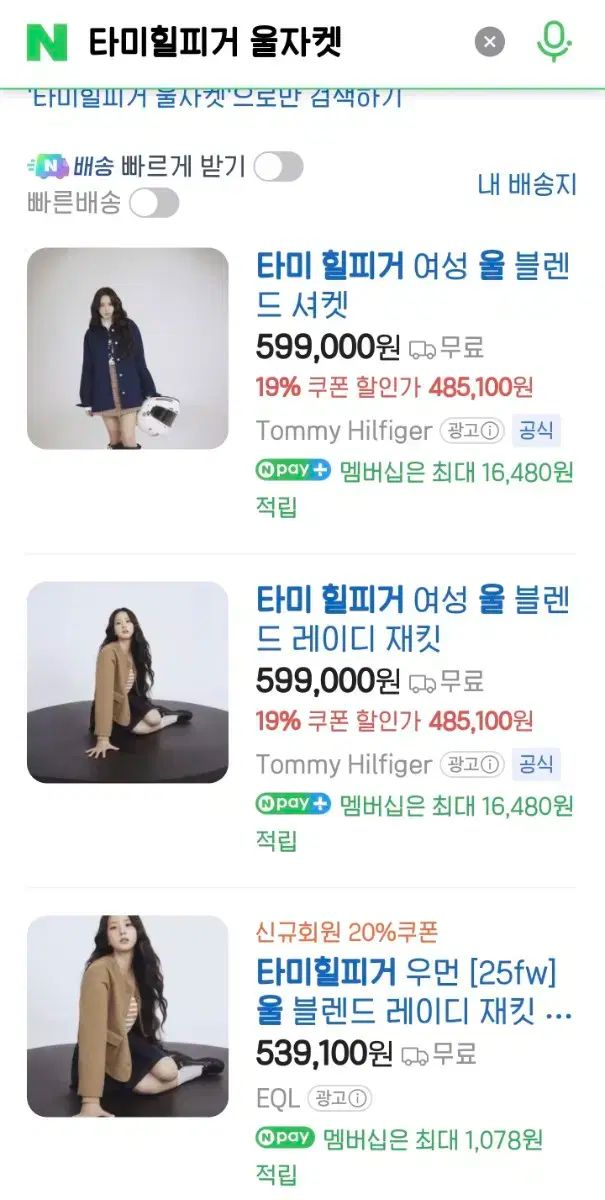Enable the N배송 빠르게 받기 toggle
This screenshot has width=605, height=1200.
[x=278, y=167]
